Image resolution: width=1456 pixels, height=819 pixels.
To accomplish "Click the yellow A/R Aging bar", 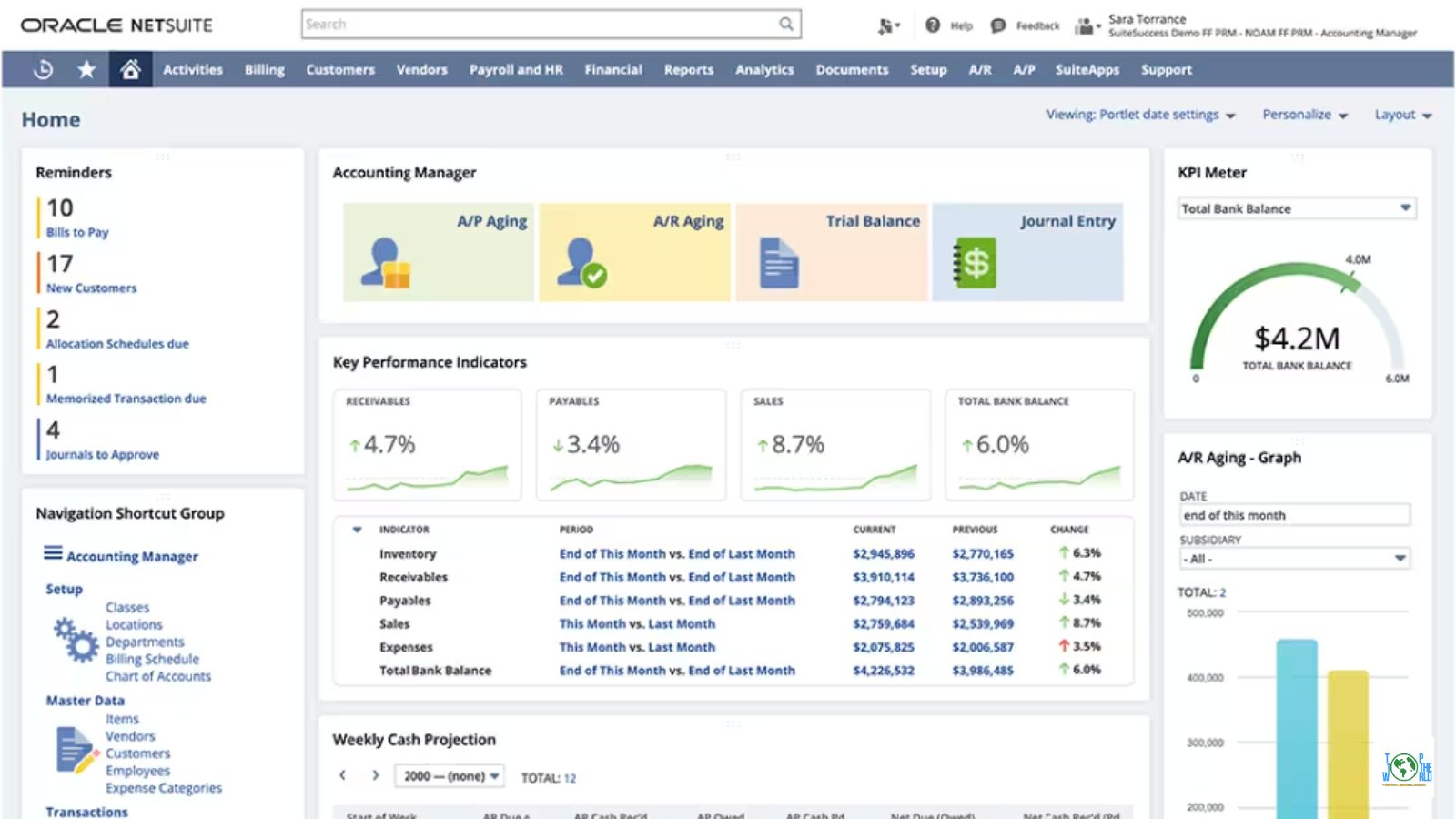I will point(1348,744).
